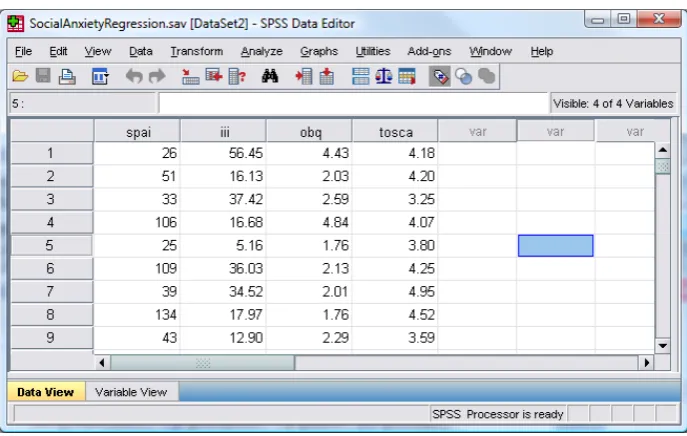Click the Select Cases icon
Screen dimensions: 687x436
point(407,77)
